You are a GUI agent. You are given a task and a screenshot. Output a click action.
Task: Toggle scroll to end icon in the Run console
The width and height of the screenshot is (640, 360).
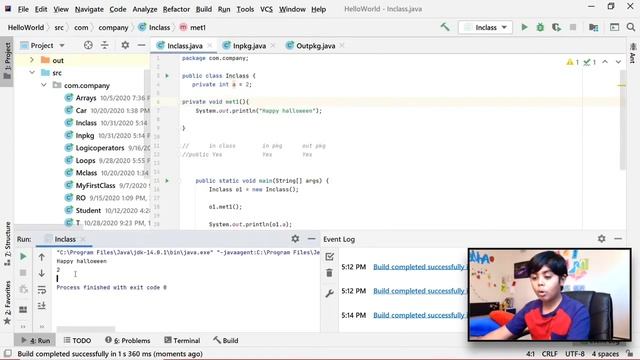coord(42,306)
